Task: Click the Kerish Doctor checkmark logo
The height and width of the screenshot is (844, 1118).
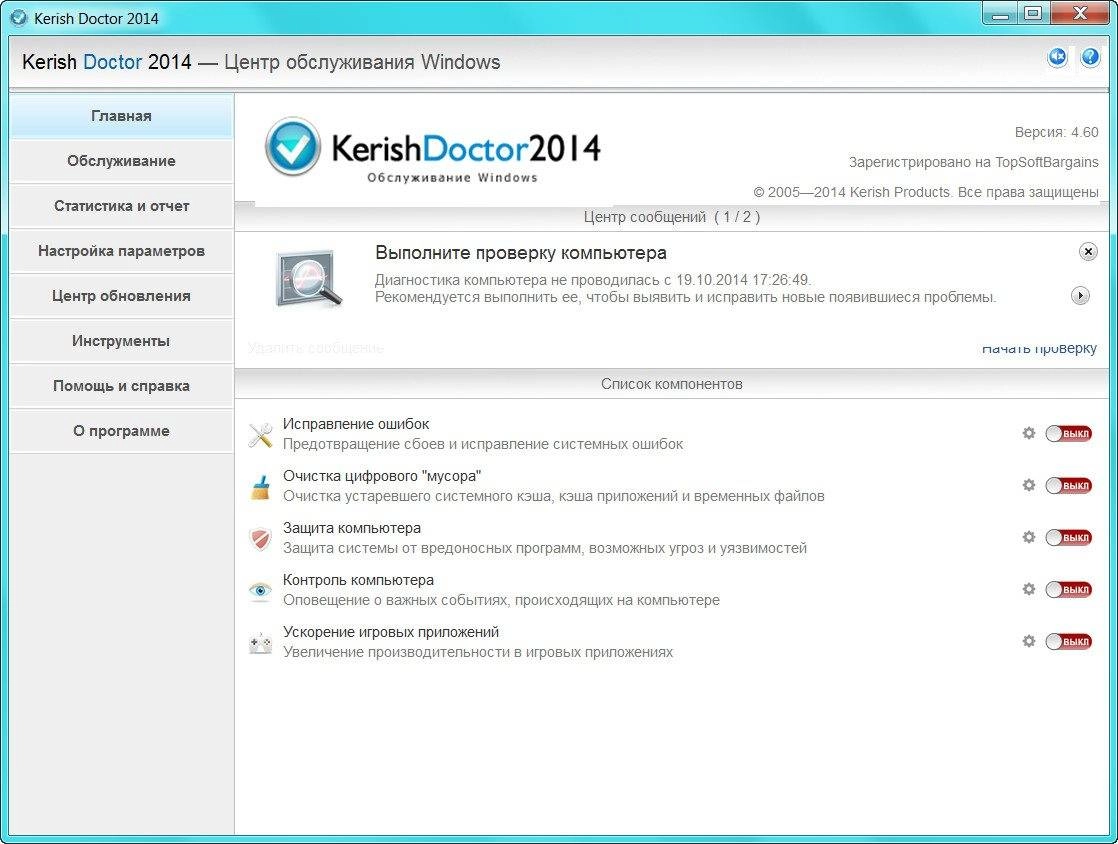Action: [x=293, y=146]
